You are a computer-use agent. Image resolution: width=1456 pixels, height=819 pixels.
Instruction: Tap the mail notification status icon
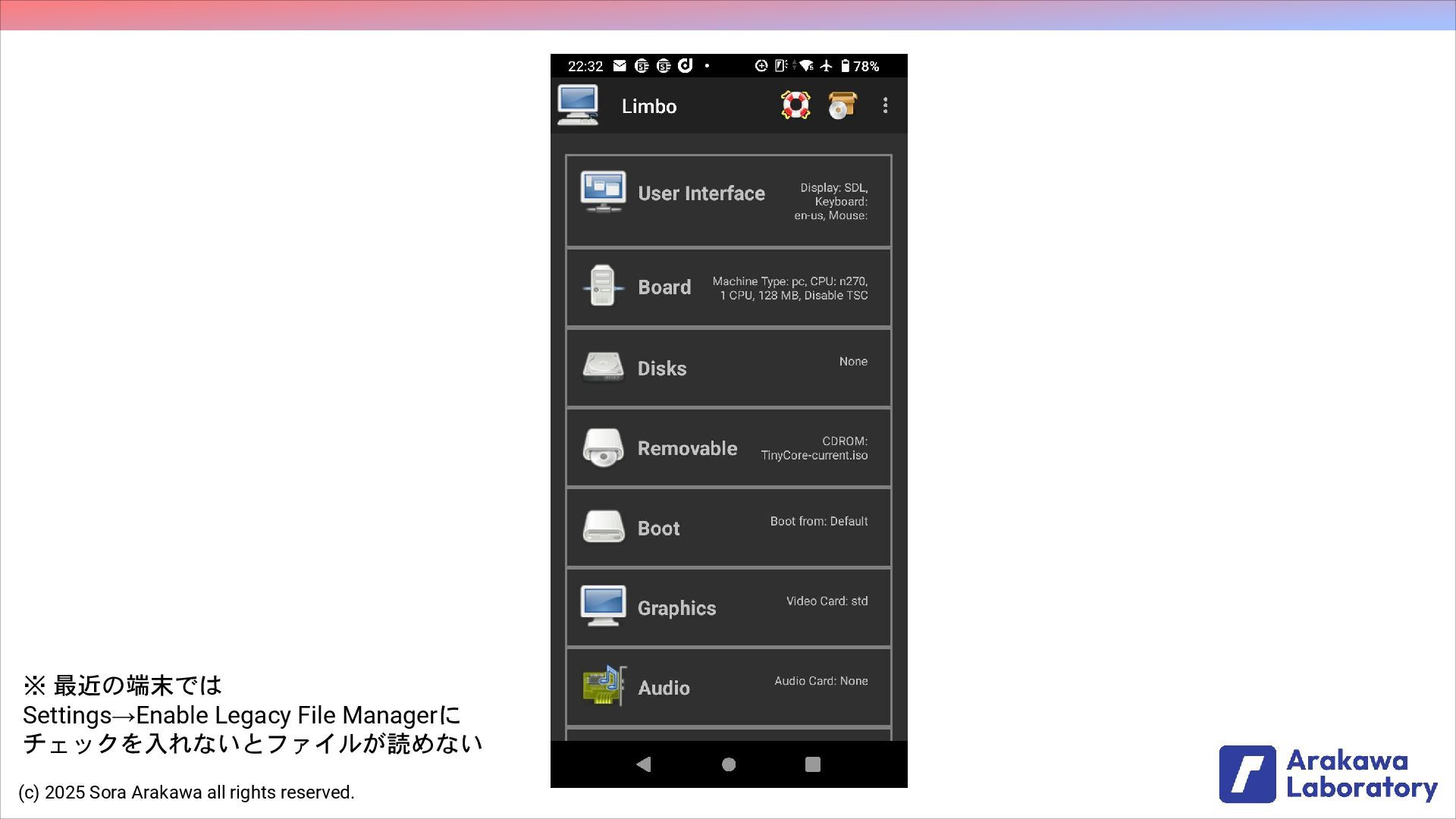(x=620, y=66)
